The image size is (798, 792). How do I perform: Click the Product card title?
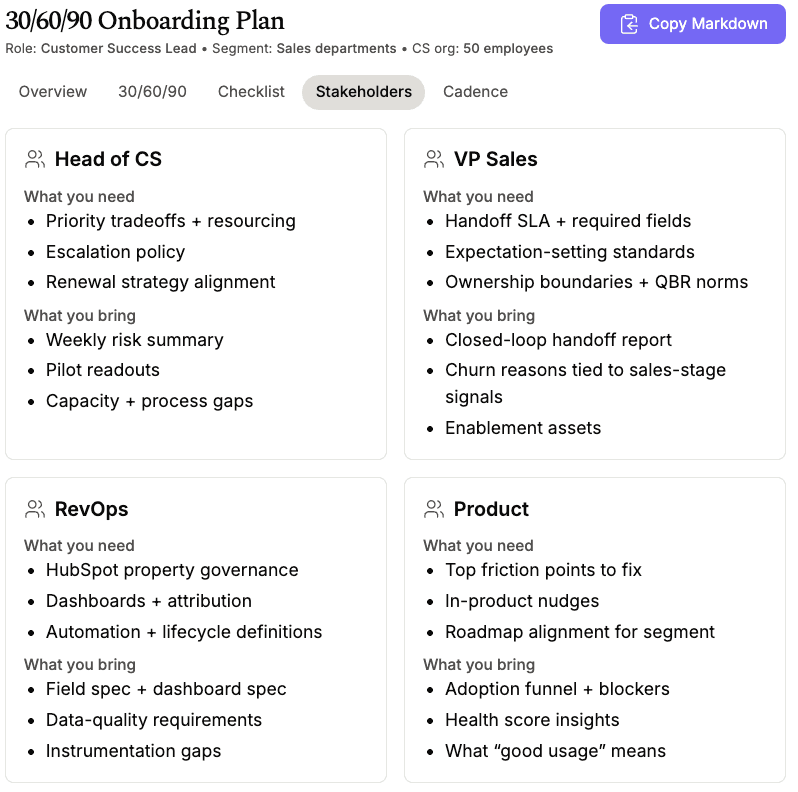[491, 509]
